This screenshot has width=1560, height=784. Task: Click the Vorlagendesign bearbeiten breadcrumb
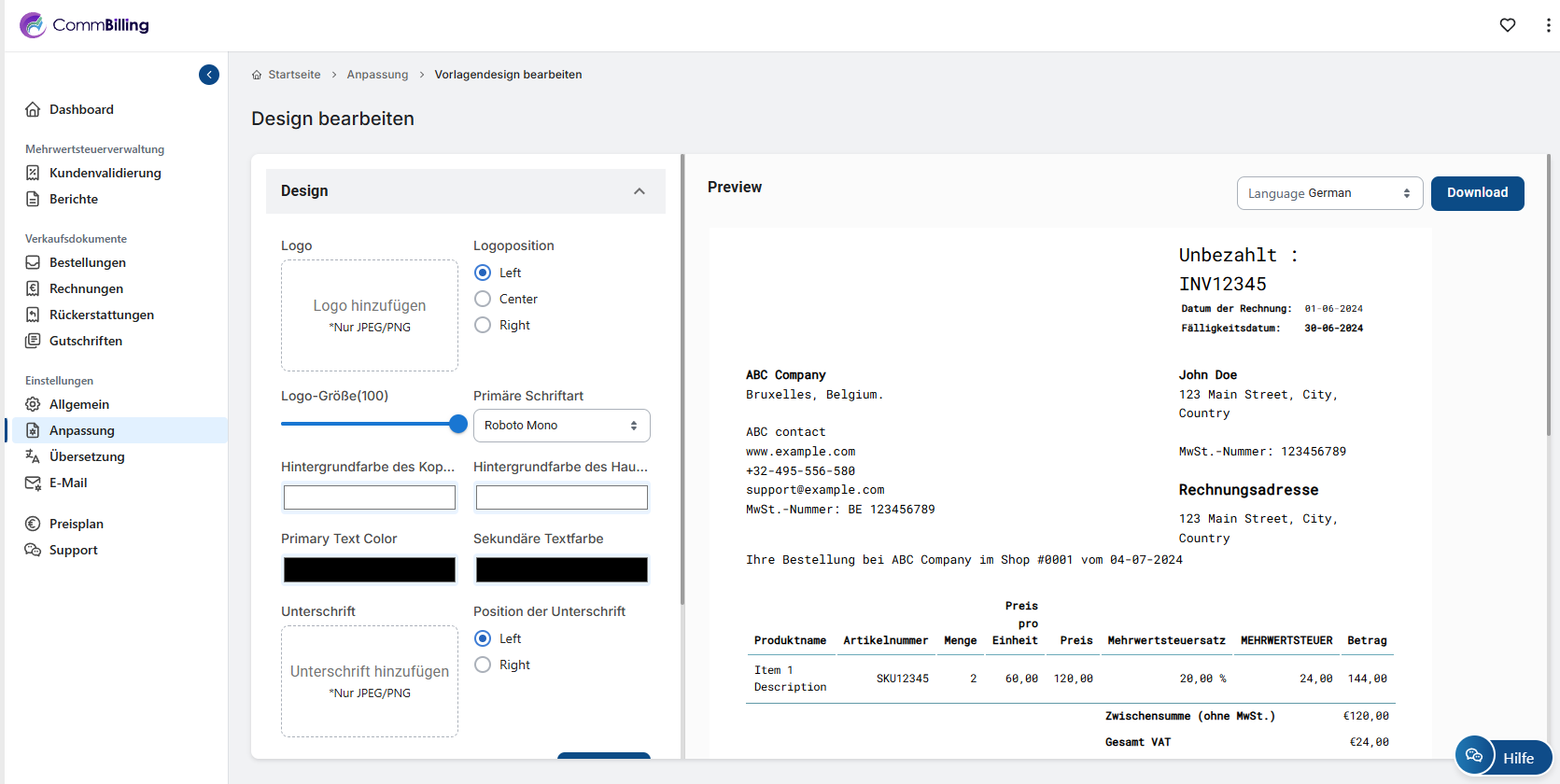(x=508, y=75)
